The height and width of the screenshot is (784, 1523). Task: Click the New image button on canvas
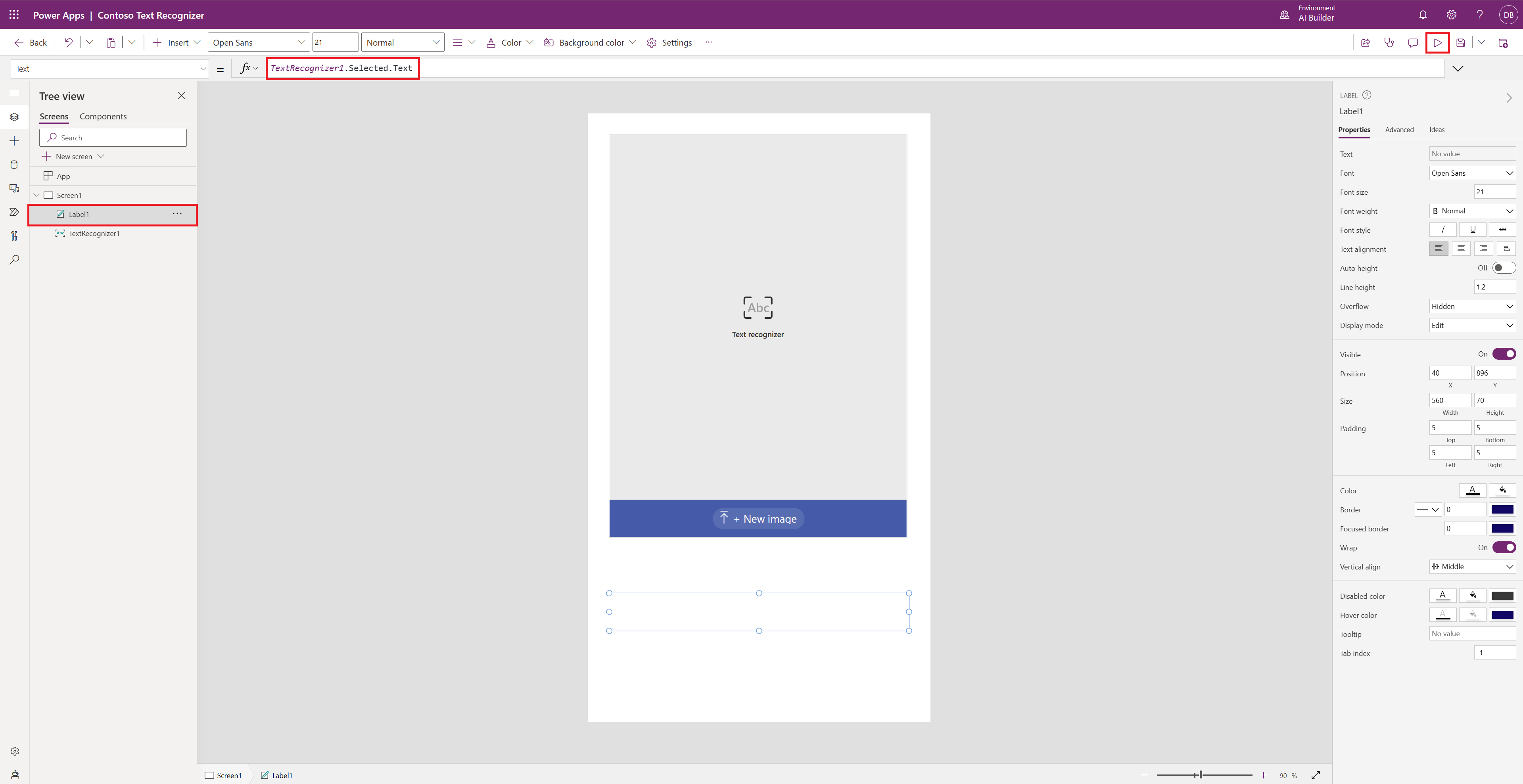[757, 518]
